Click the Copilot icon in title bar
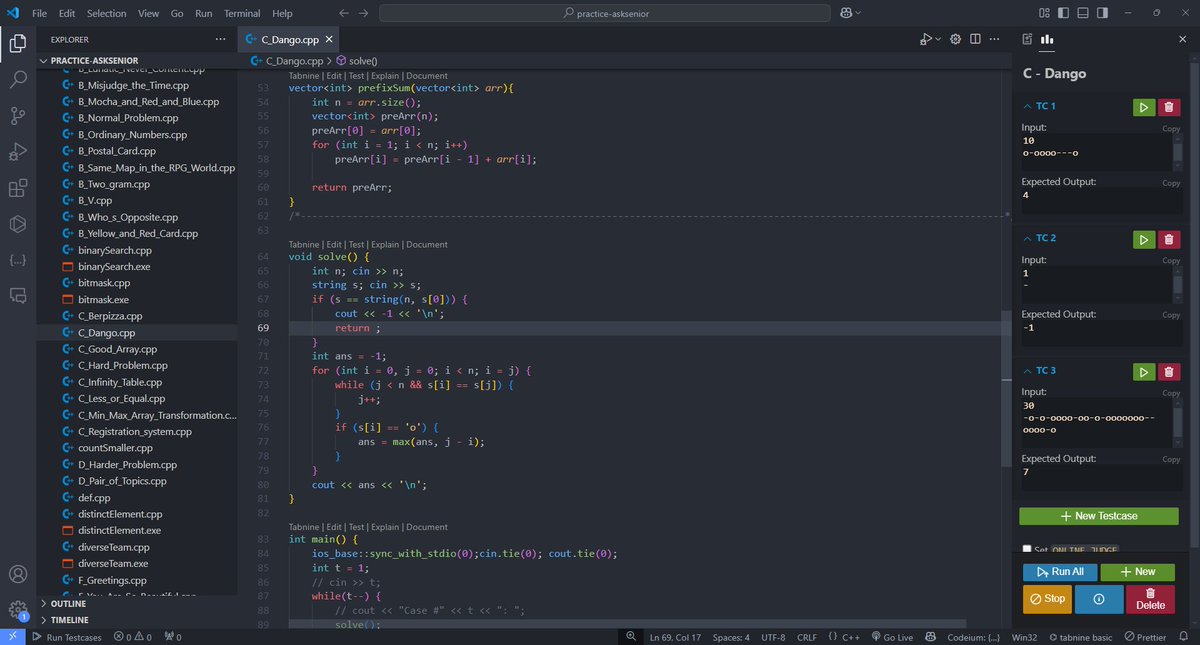The height and width of the screenshot is (645, 1200). (x=846, y=13)
